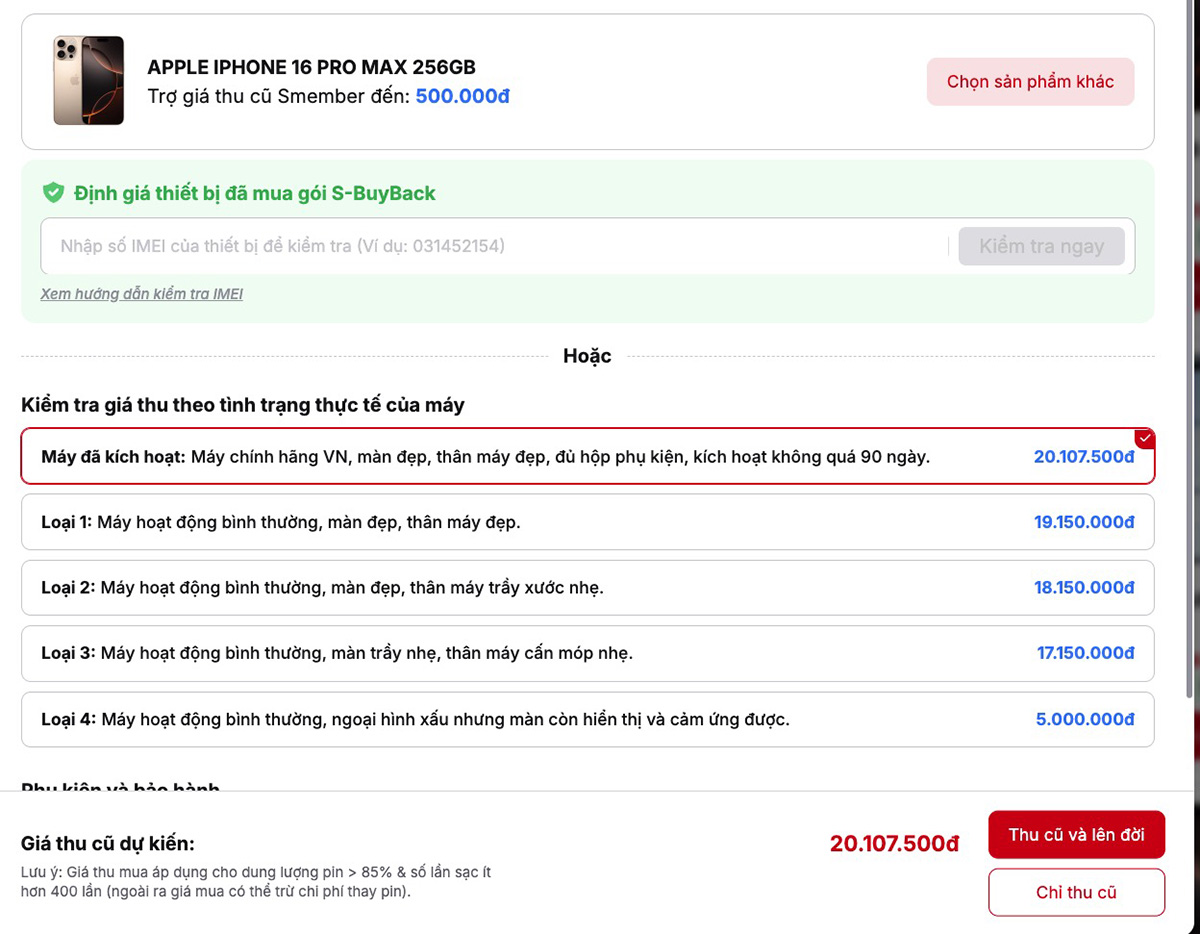Select 'Loại 4' condition option
This screenshot has width=1200, height=934.
(588, 719)
